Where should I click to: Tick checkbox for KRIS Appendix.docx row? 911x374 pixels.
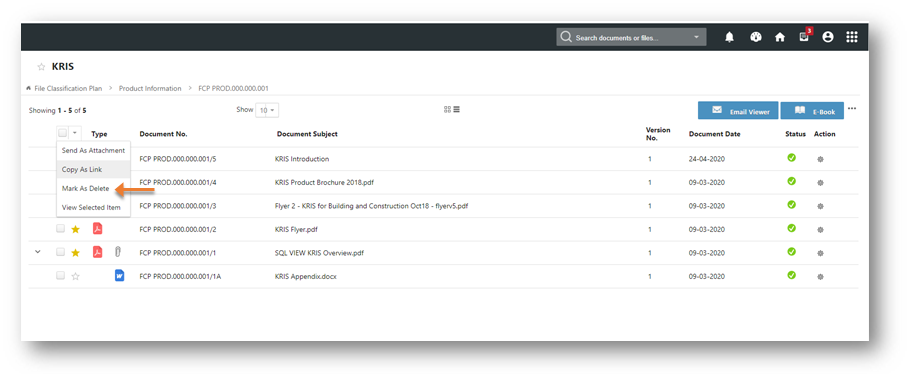pos(60,276)
